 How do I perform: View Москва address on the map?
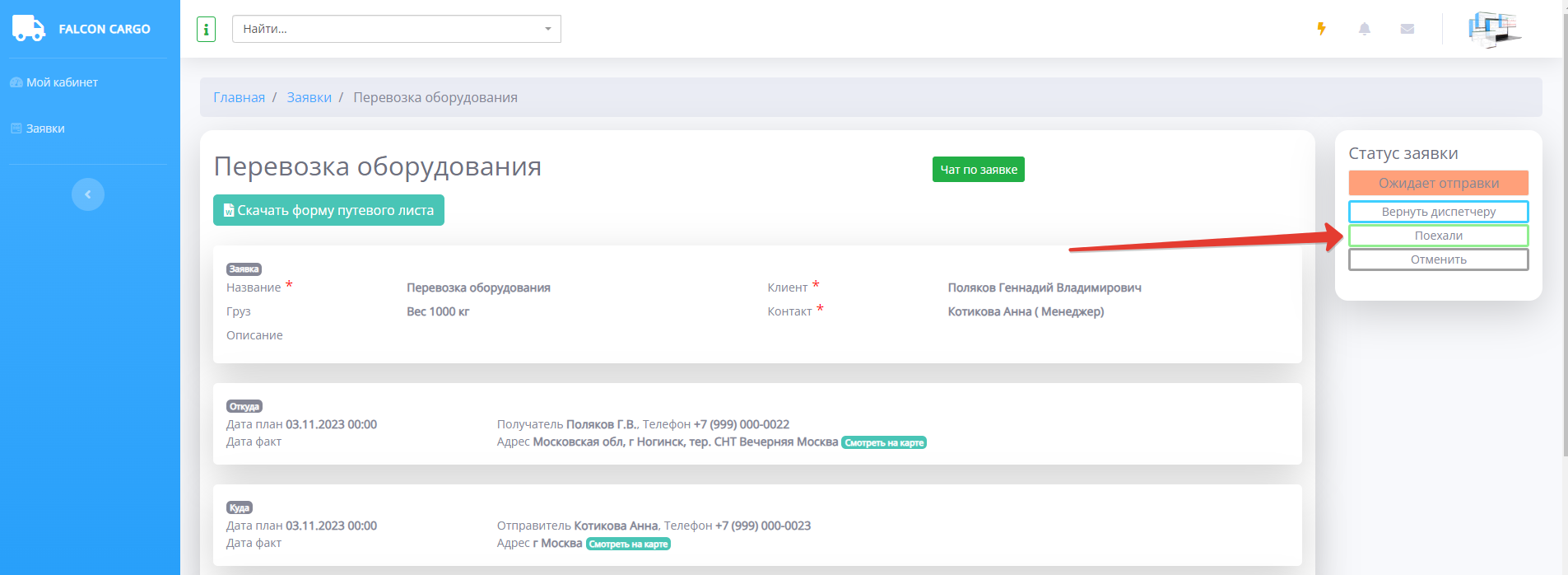[628, 544]
